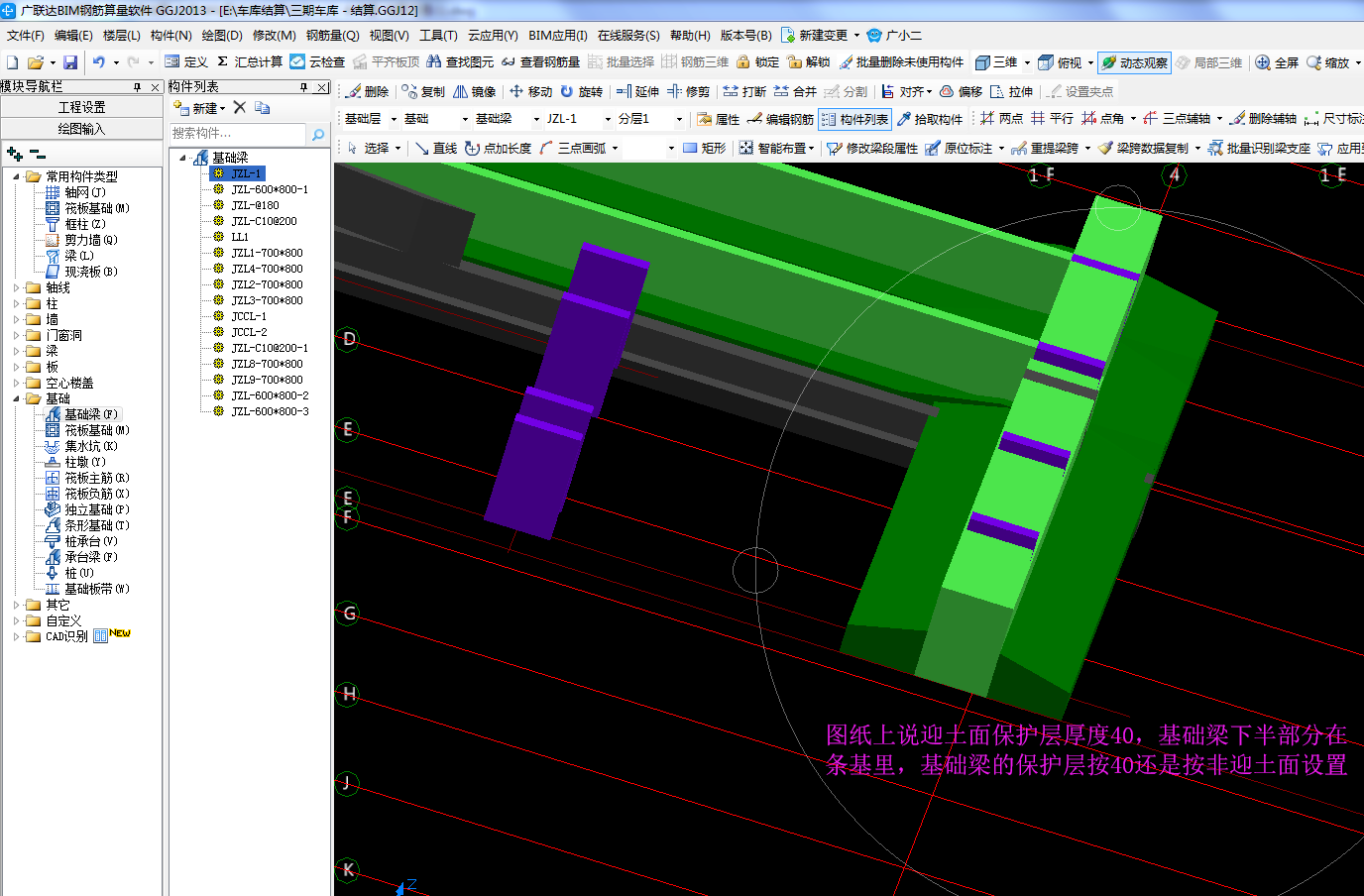Click the 工程设置 button
This screenshot has width=1364, height=896.
(x=81, y=107)
